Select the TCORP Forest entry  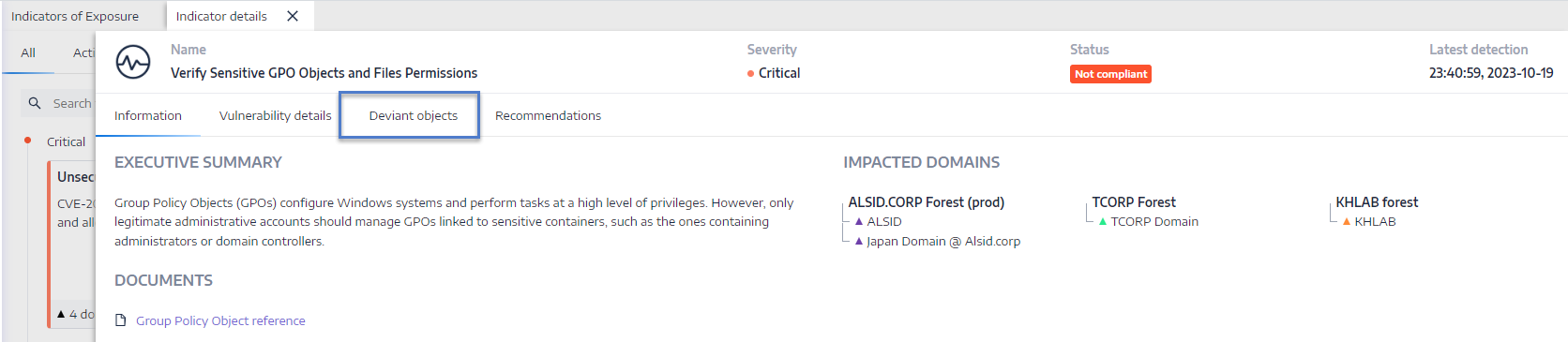[x=1134, y=202]
